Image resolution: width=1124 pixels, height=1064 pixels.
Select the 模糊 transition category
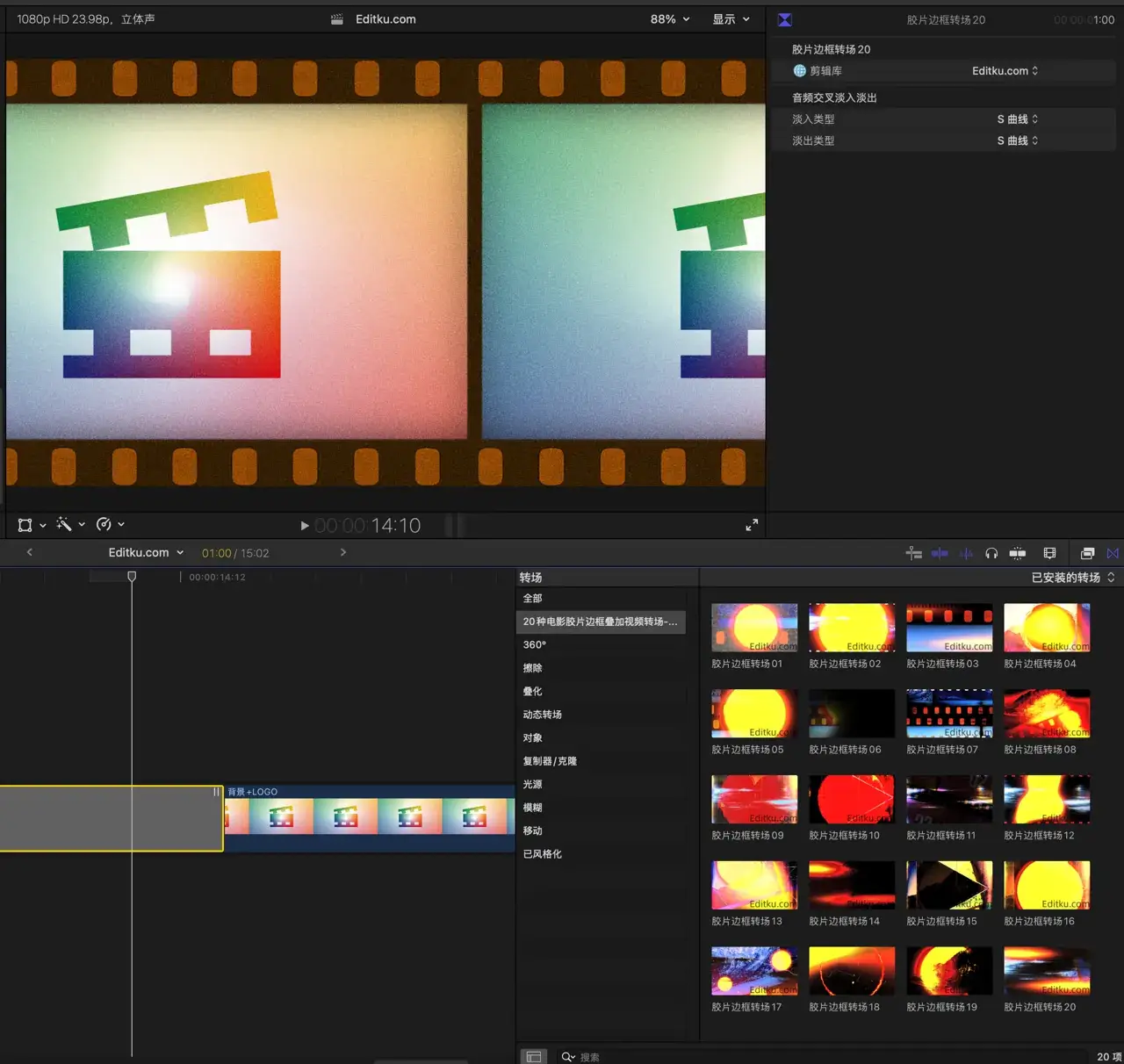(x=533, y=808)
